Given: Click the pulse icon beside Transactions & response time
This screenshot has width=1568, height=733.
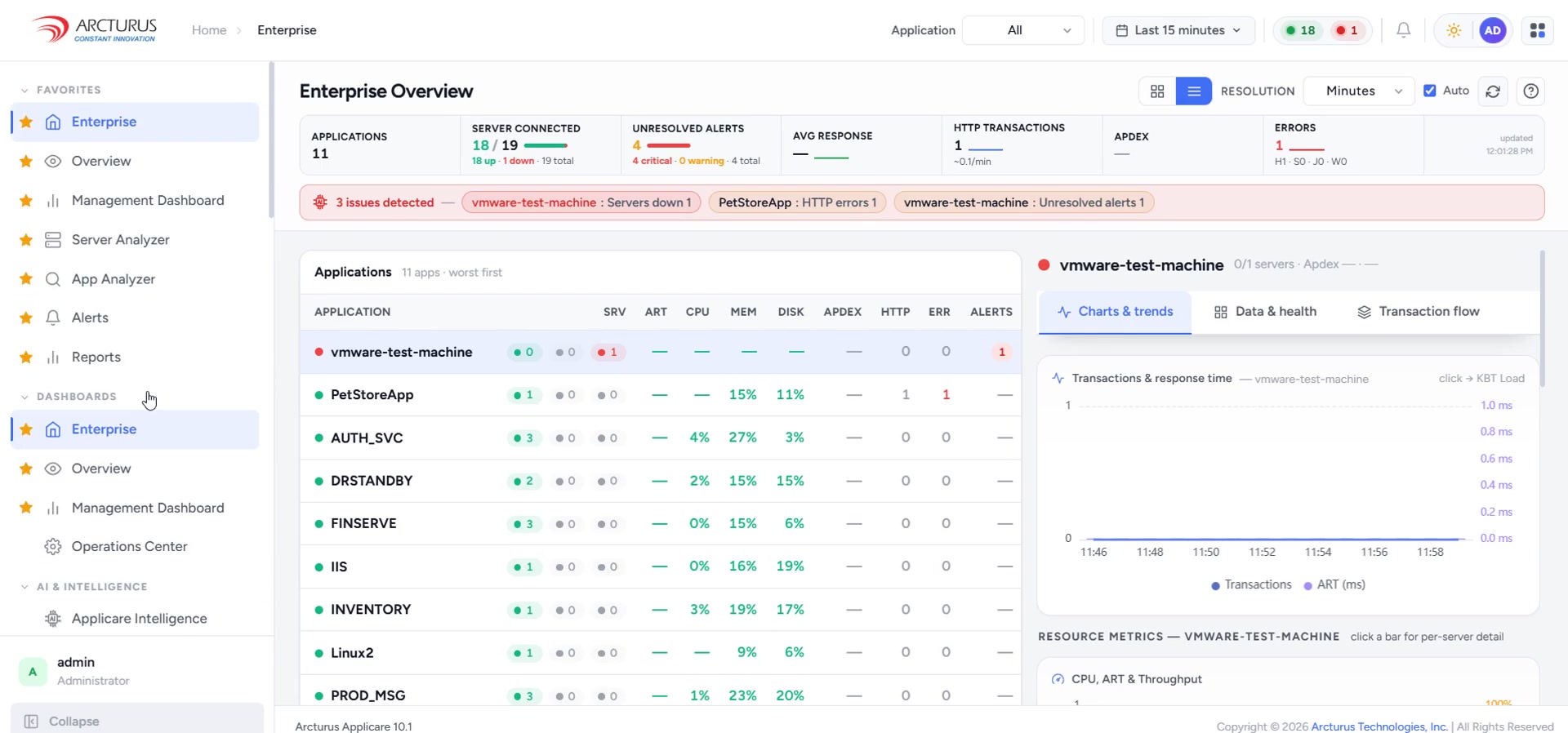Looking at the screenshot, I should coord(1058,378).
